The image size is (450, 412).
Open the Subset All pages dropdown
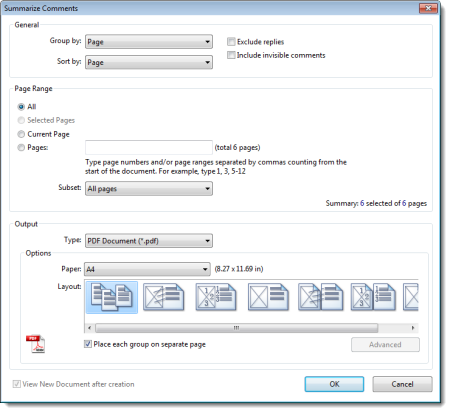coord(149,189)
